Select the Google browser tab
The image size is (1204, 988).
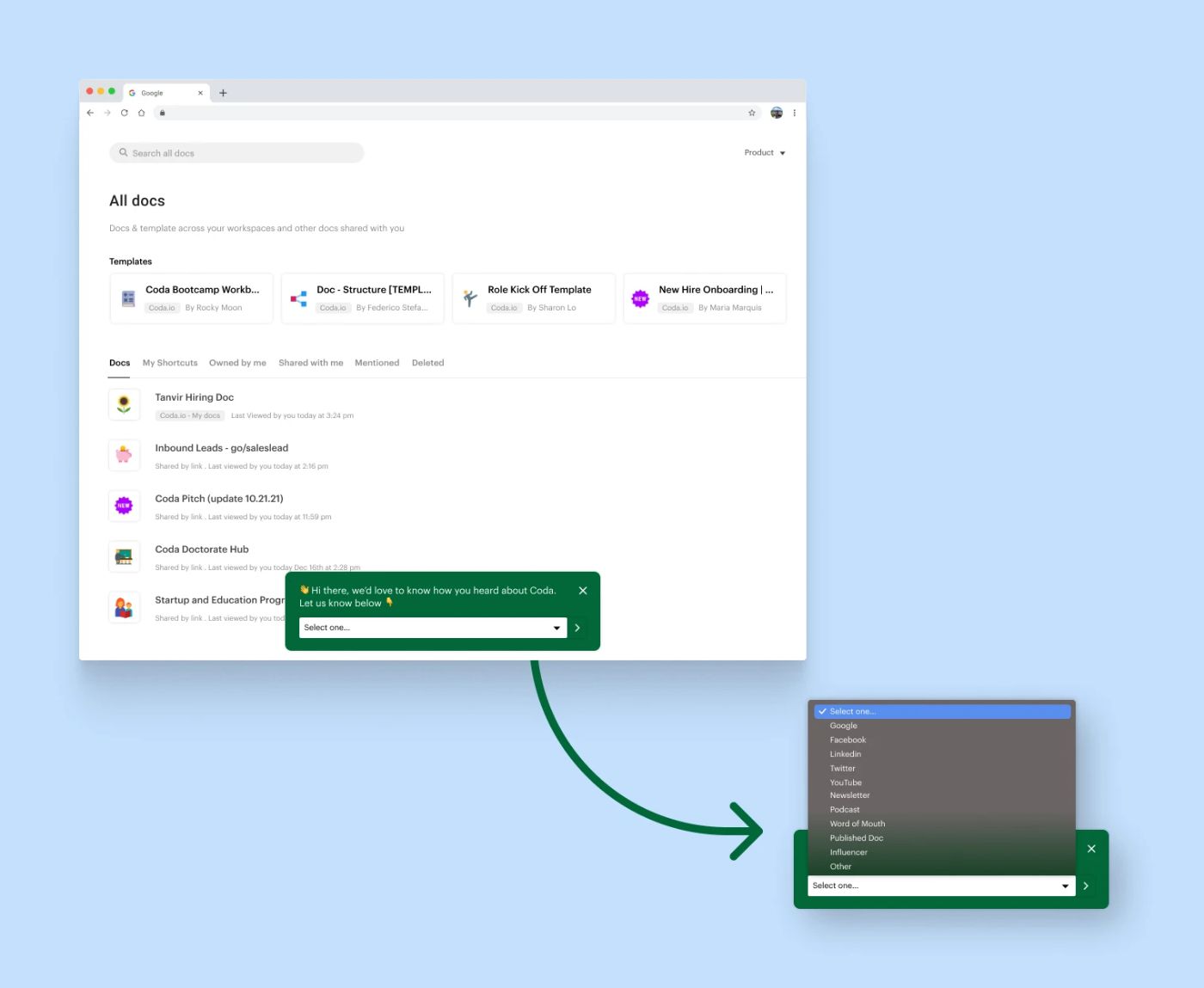point(166,93)
